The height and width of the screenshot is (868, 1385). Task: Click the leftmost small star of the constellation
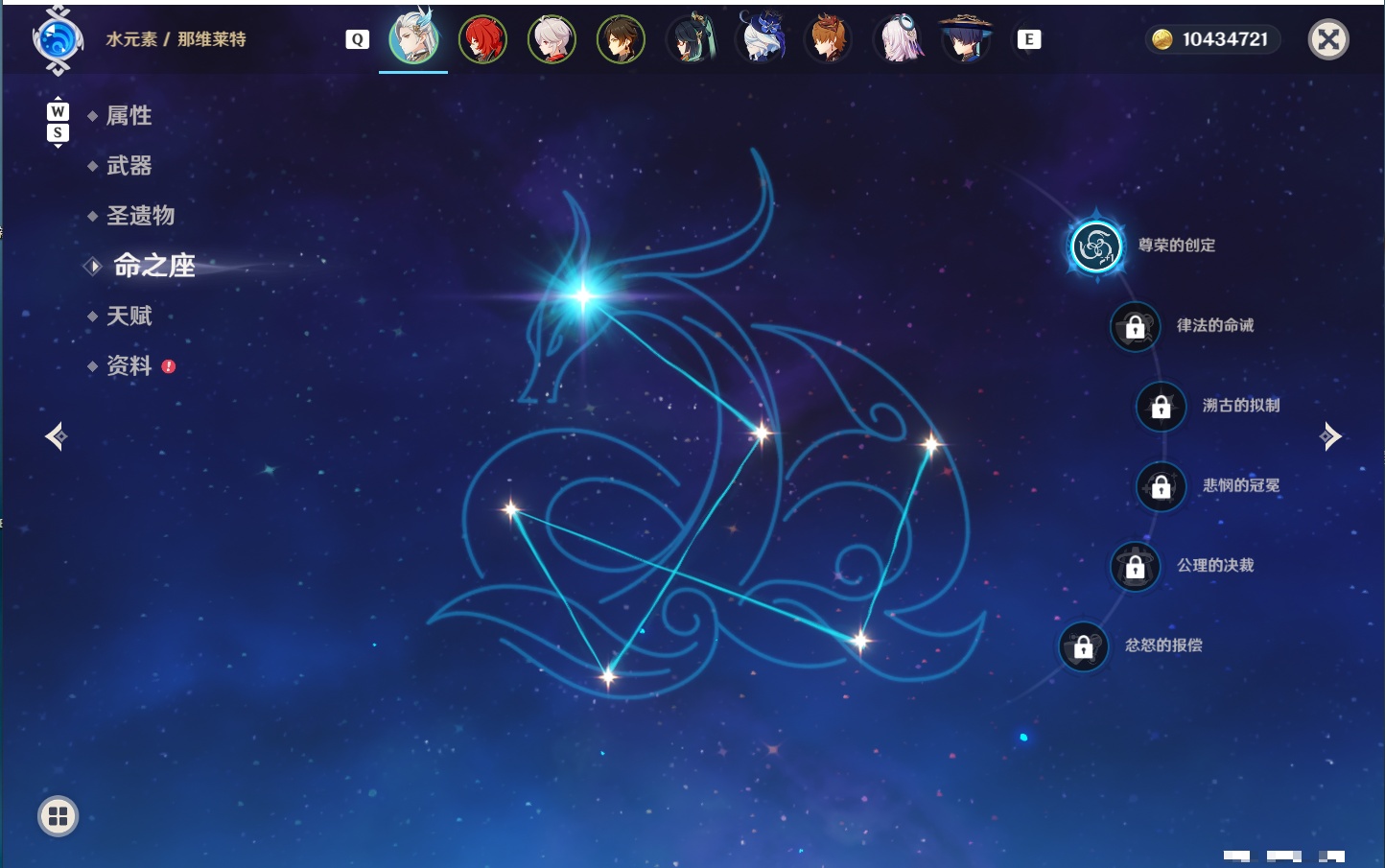[x=510, y=509]
